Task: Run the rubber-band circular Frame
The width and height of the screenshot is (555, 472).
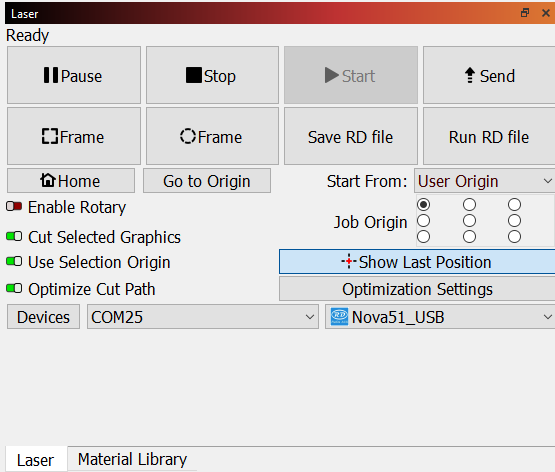Action: [212, 136]
